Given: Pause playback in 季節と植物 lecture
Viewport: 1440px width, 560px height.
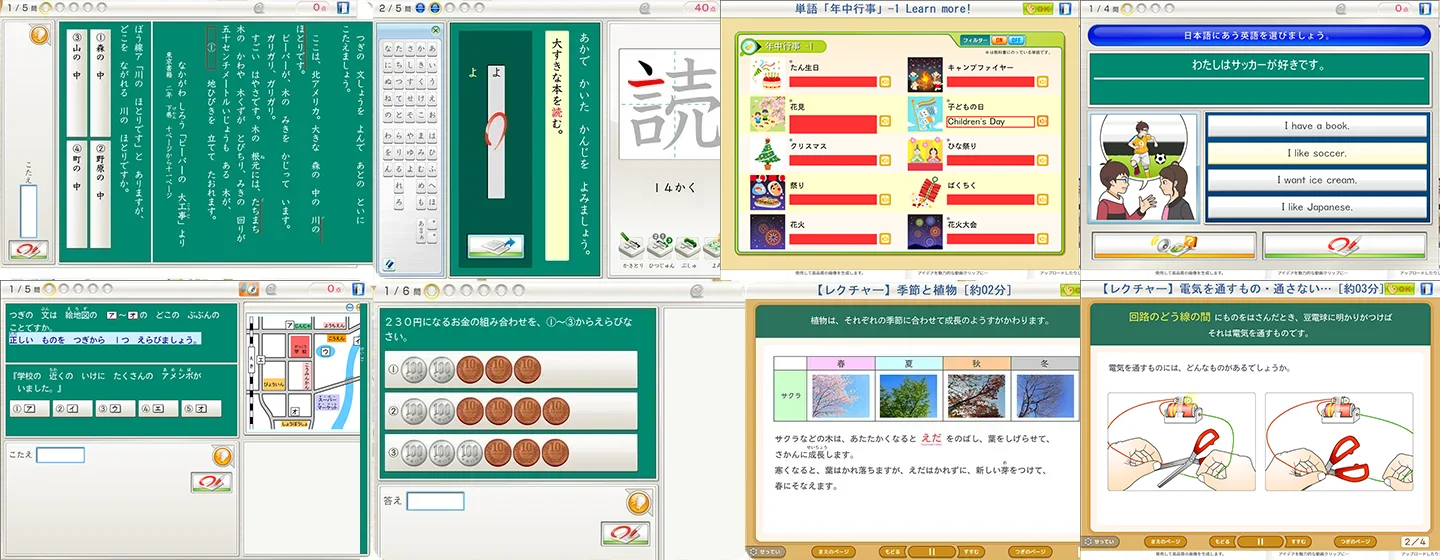Looking at the screenshot, I should (x=932, y=551).
